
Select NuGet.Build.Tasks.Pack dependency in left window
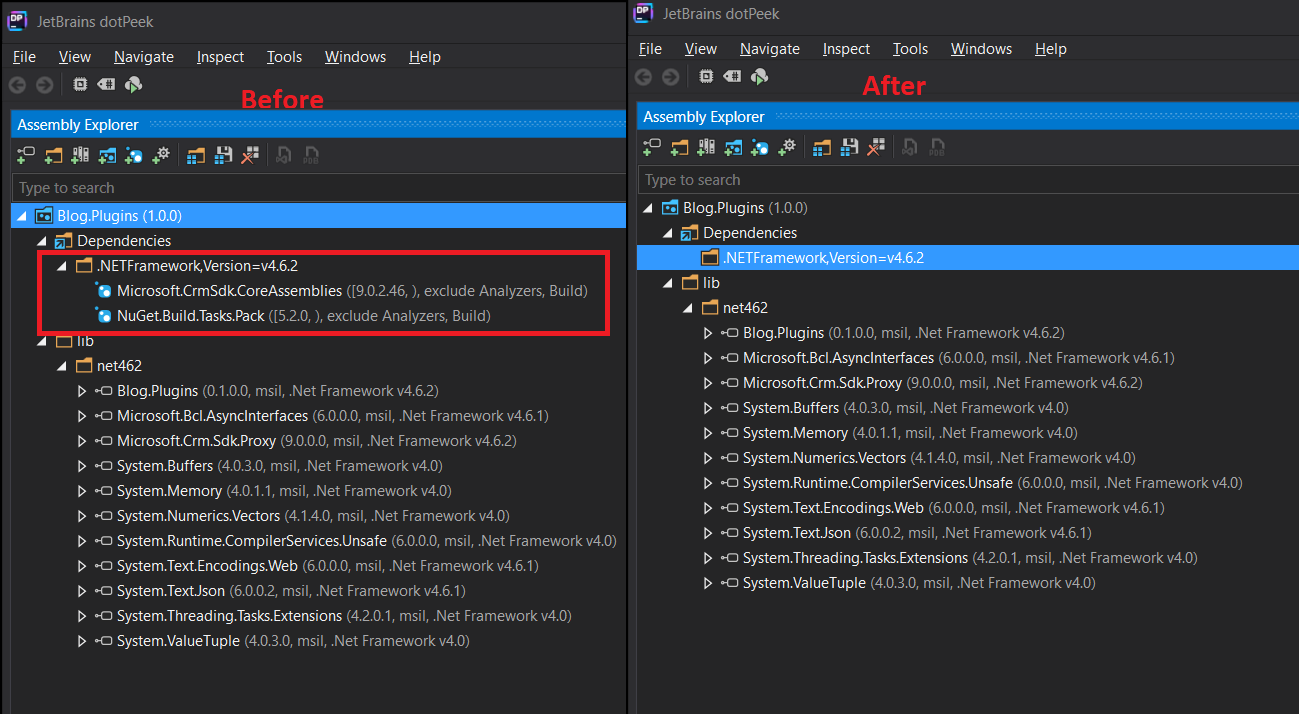point(292,316)
